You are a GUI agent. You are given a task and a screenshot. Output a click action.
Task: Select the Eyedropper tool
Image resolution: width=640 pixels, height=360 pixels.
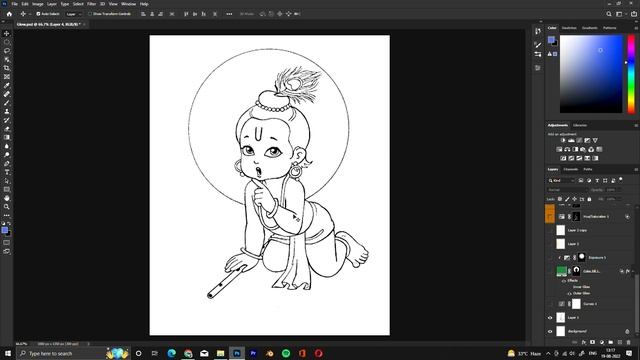7,85
